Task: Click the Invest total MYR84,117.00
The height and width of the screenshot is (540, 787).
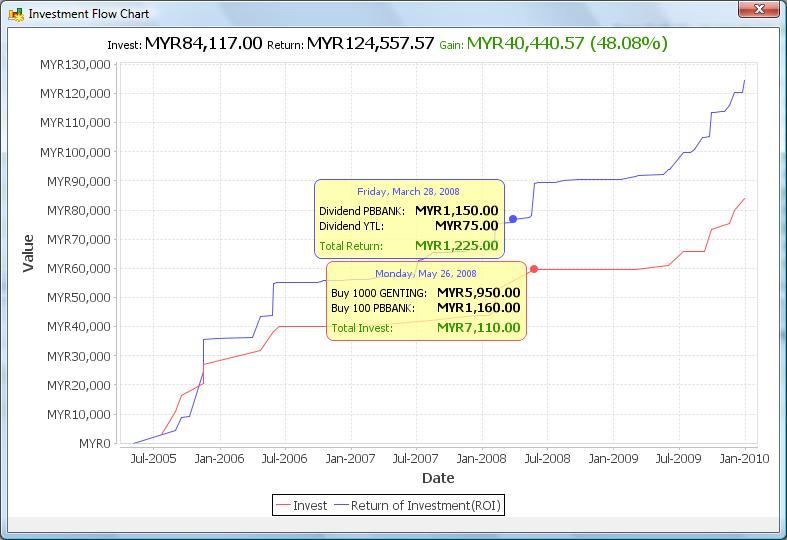Action: [x=204, y=43]
